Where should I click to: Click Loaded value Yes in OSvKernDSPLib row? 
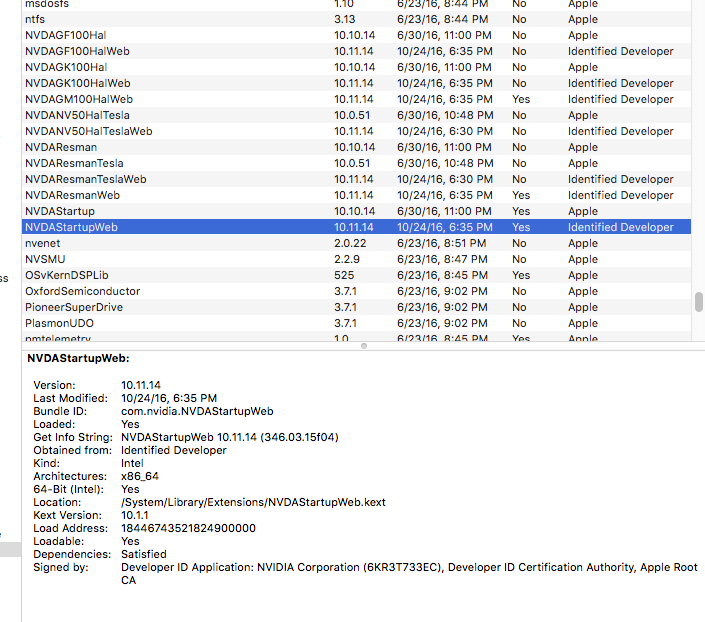(x=521, y=275)
